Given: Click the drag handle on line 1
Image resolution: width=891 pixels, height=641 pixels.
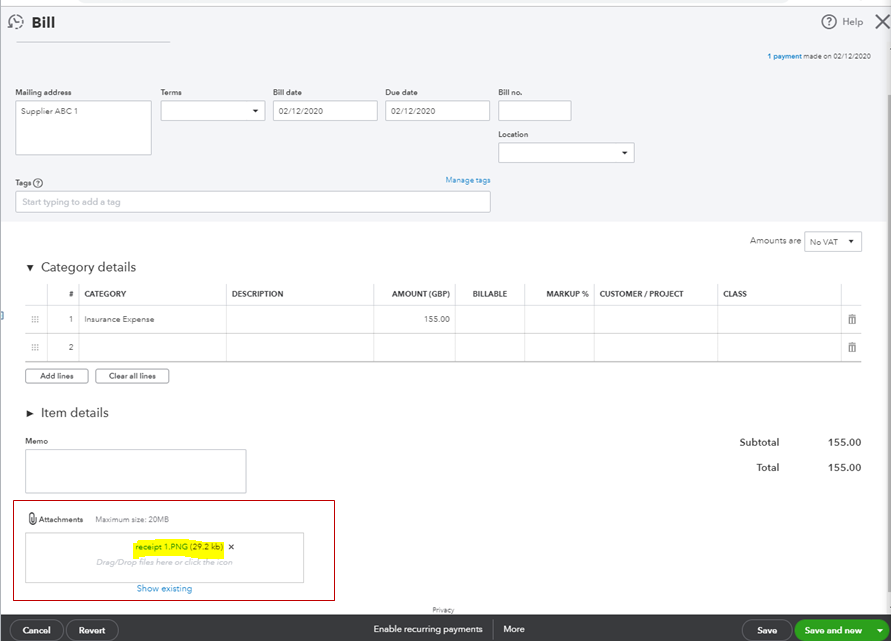Looking at the screenshot, I should pyautogui.click(x=35, y=318).
